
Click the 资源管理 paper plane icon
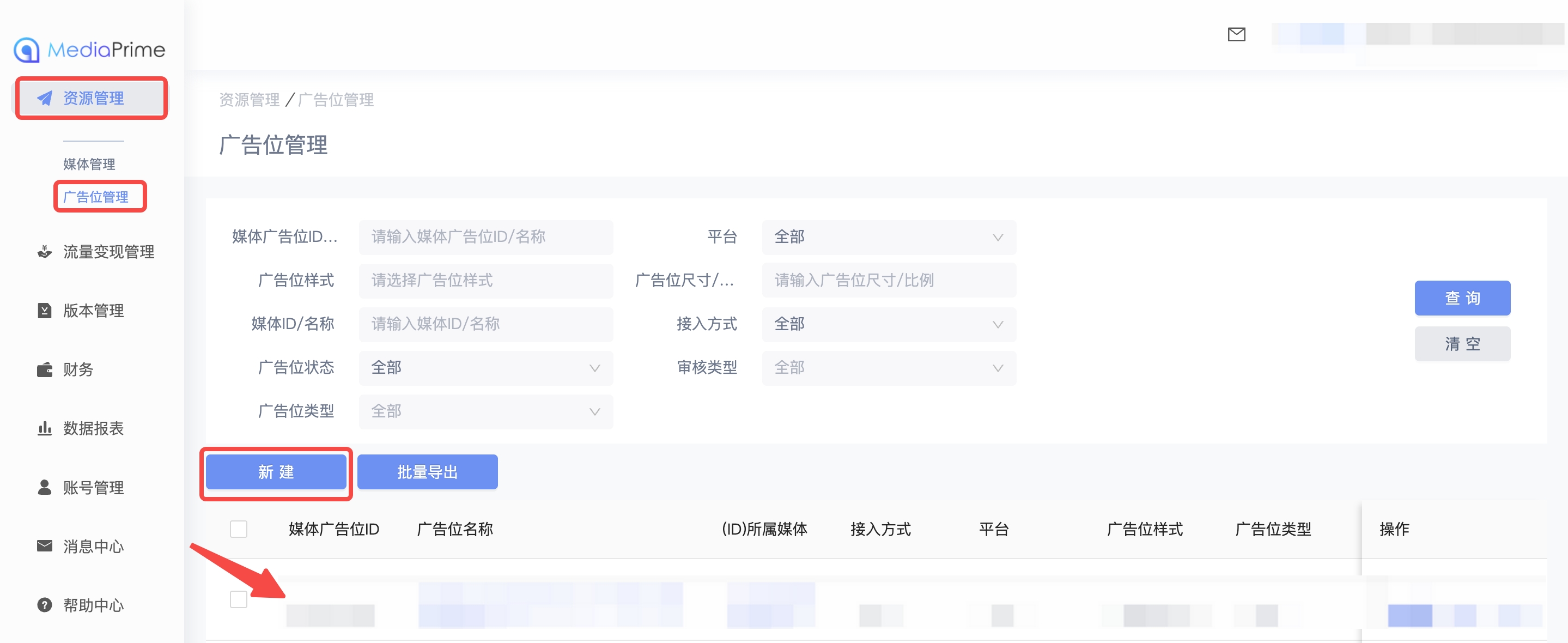tap(45, 98)
